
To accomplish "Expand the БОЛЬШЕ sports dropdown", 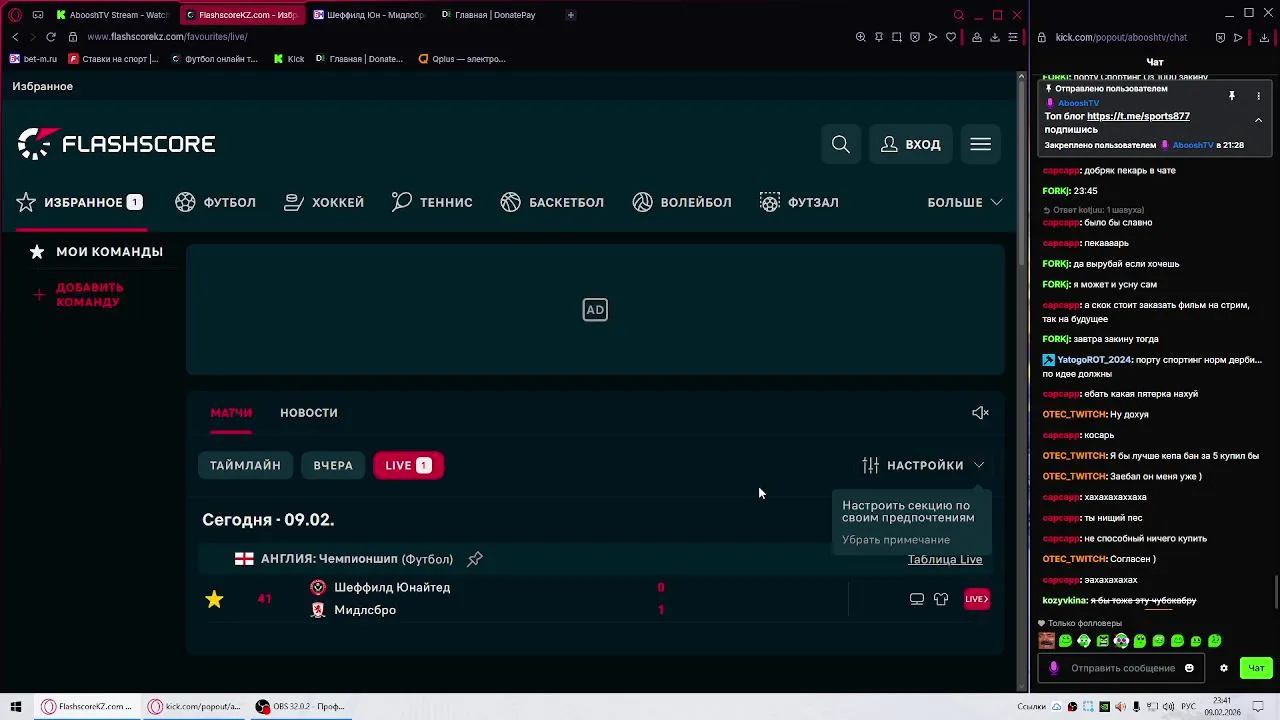I will point(965,202).
